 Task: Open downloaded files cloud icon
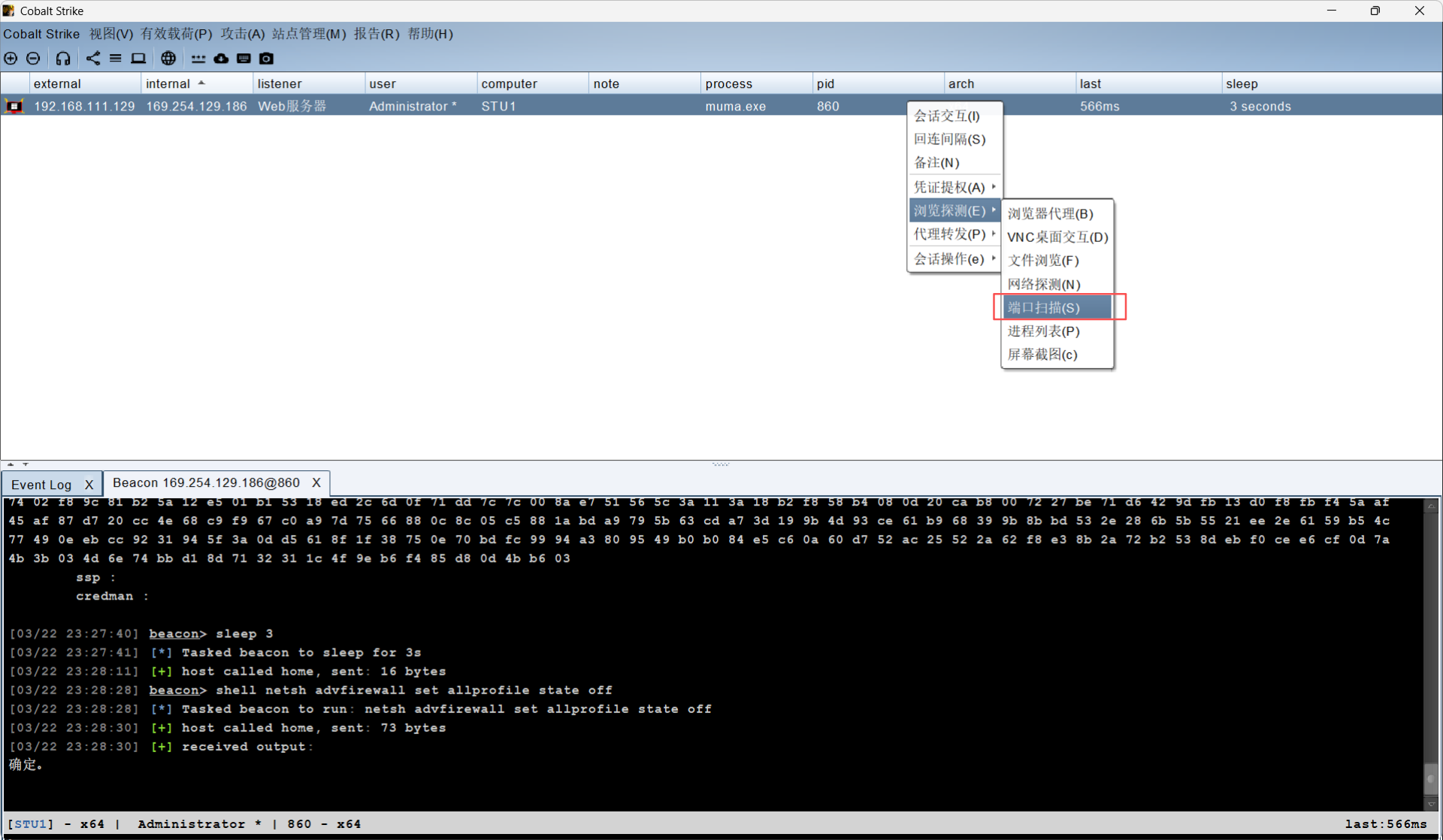click(x=221, y=59)
